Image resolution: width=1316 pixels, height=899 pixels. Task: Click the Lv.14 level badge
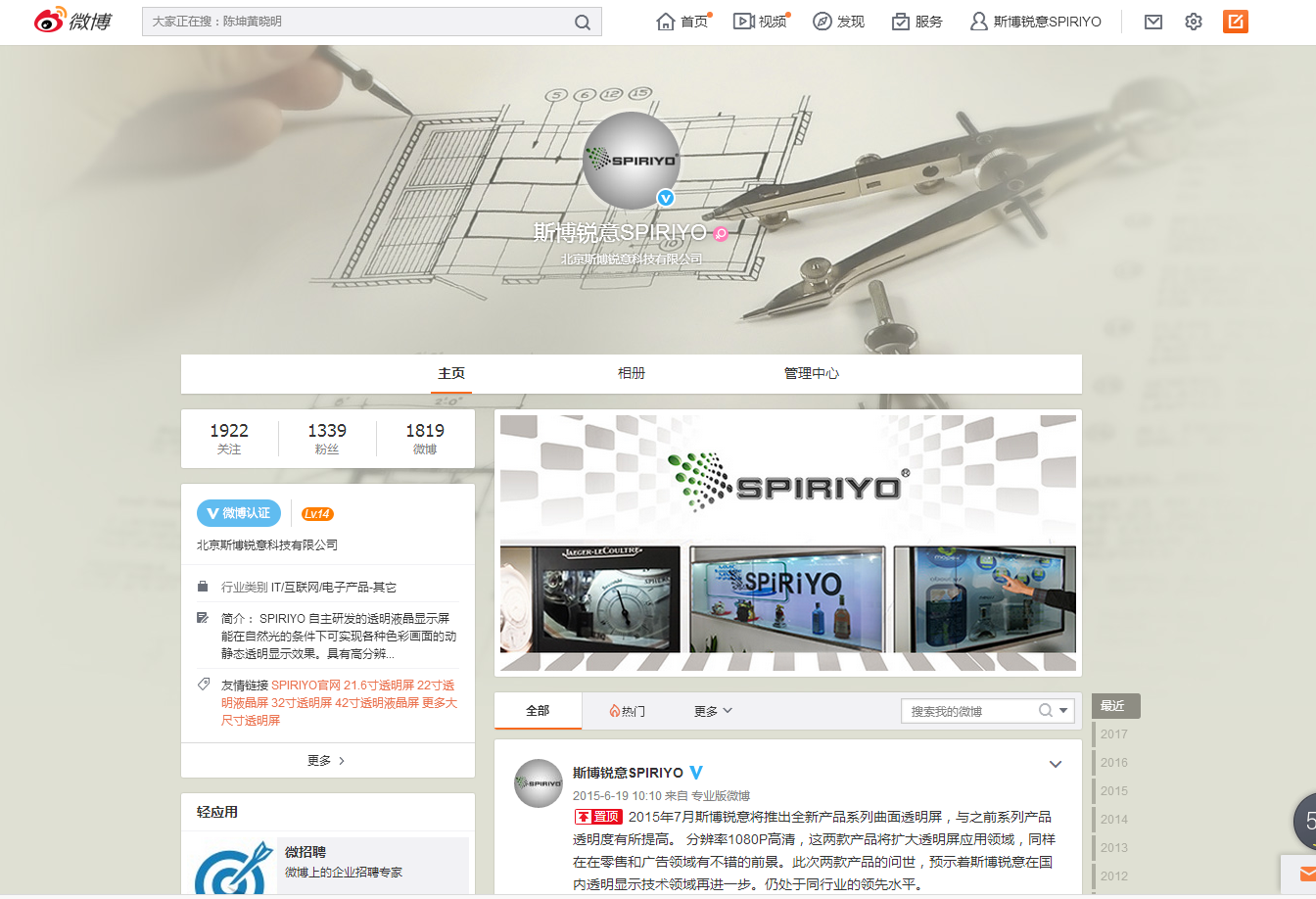click(317, 514)
